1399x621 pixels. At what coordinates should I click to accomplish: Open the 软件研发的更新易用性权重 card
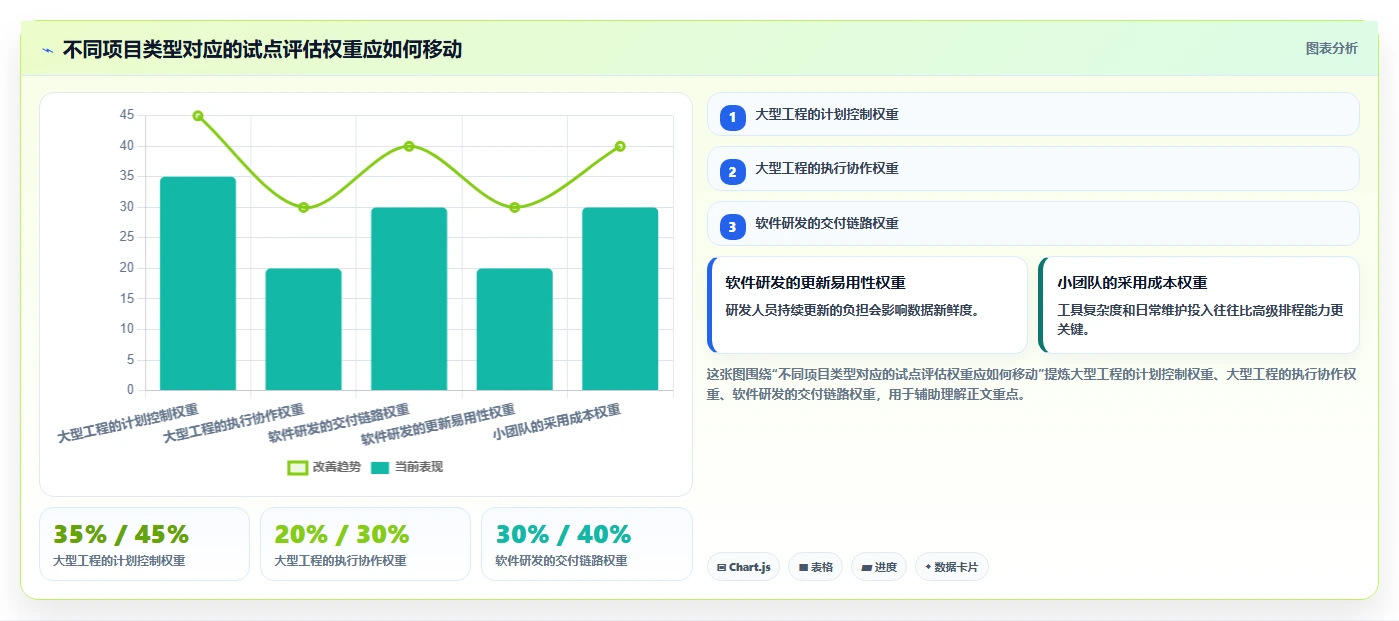point(867,305)
